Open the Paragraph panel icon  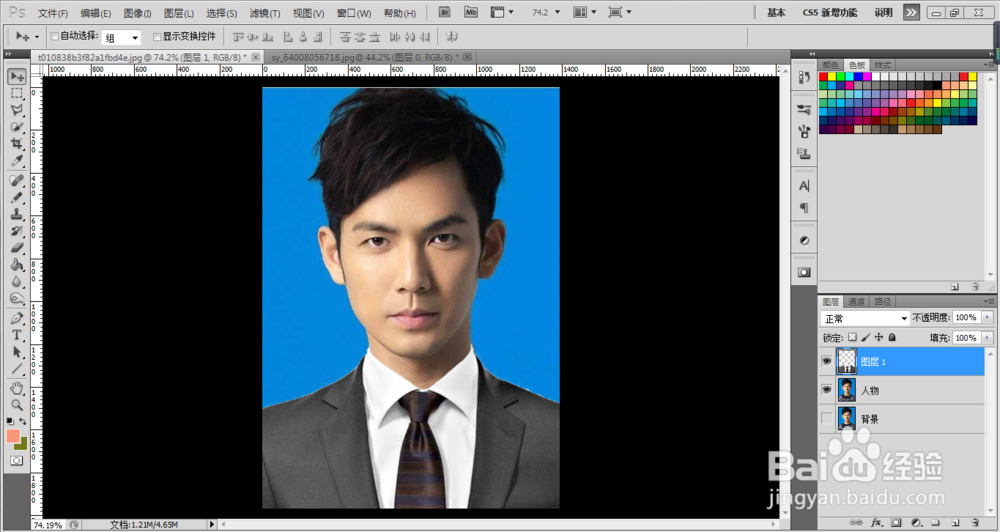click(x=804, y=207)
